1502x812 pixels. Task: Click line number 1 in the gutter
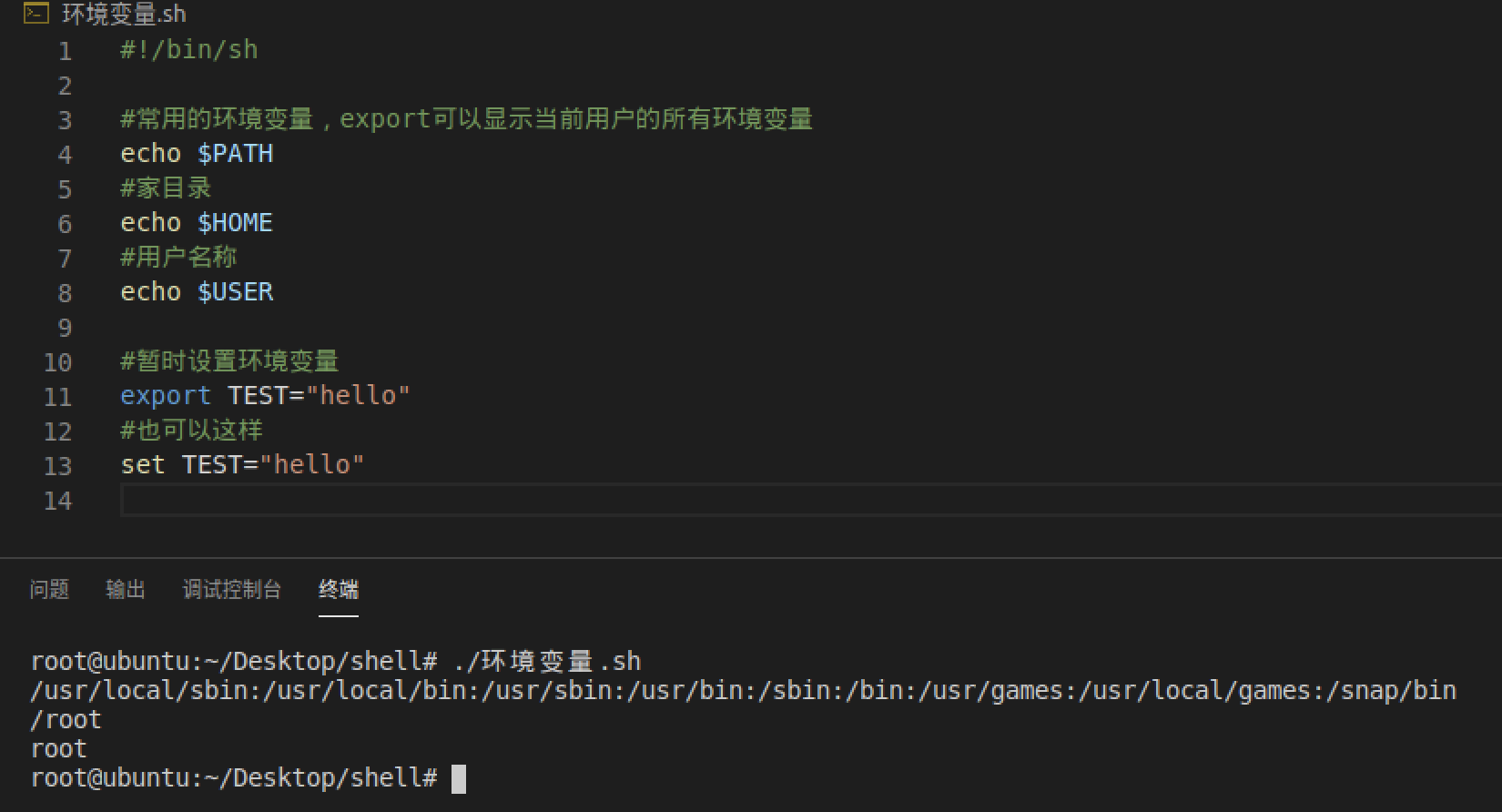click(65, 51)
